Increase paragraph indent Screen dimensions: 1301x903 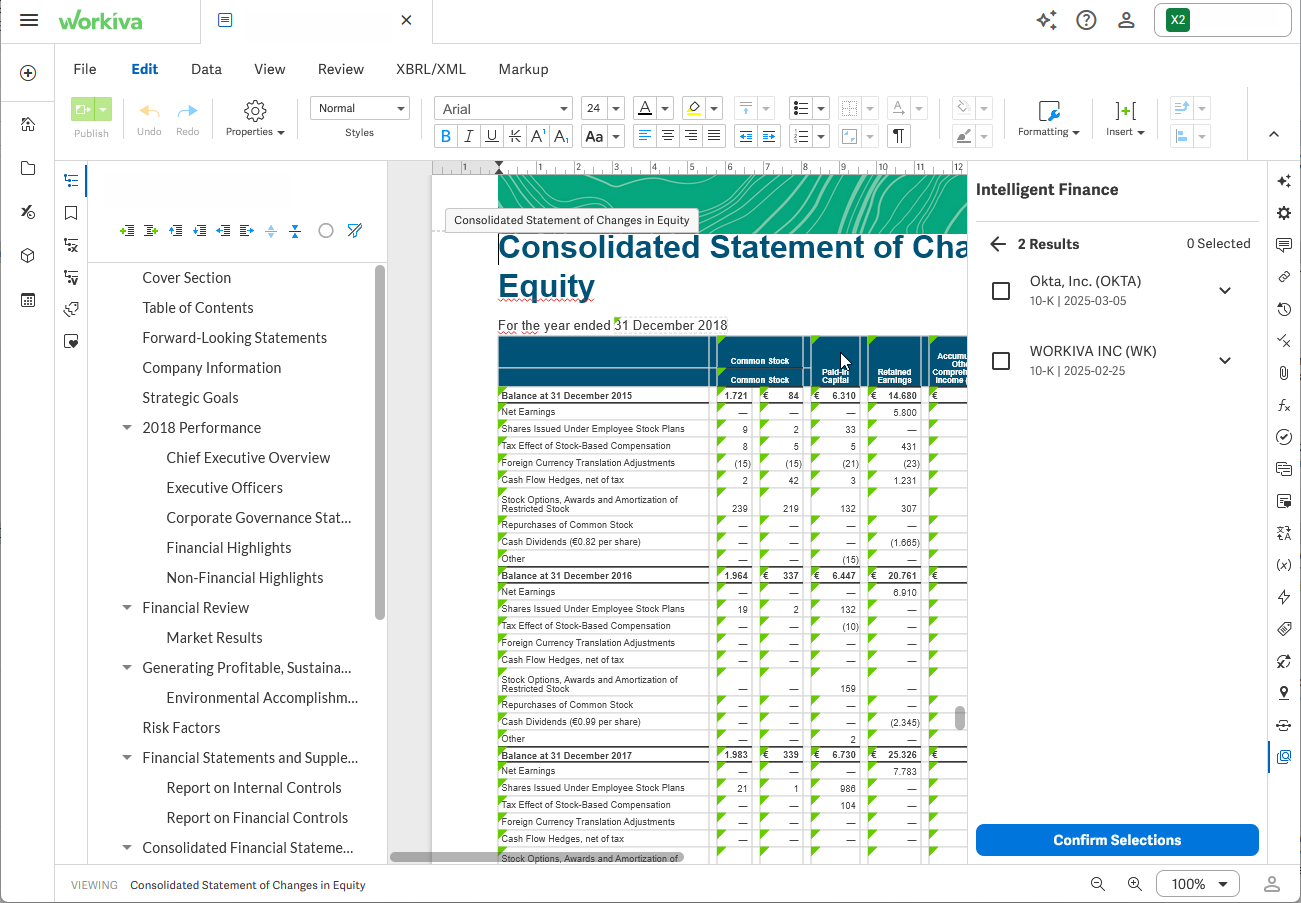769,136
